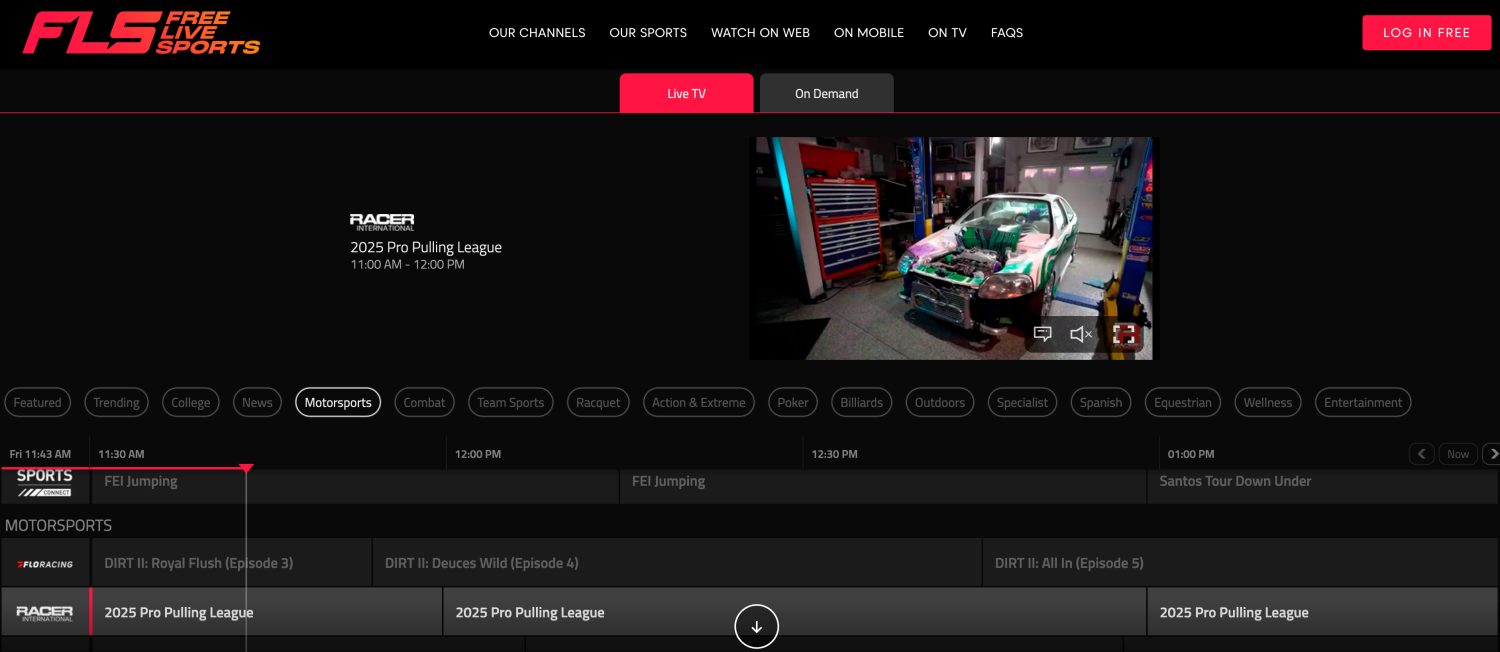The image size is (1500, 652).
Task: Click the circular scroll-down arrow button
Action: 756,627
